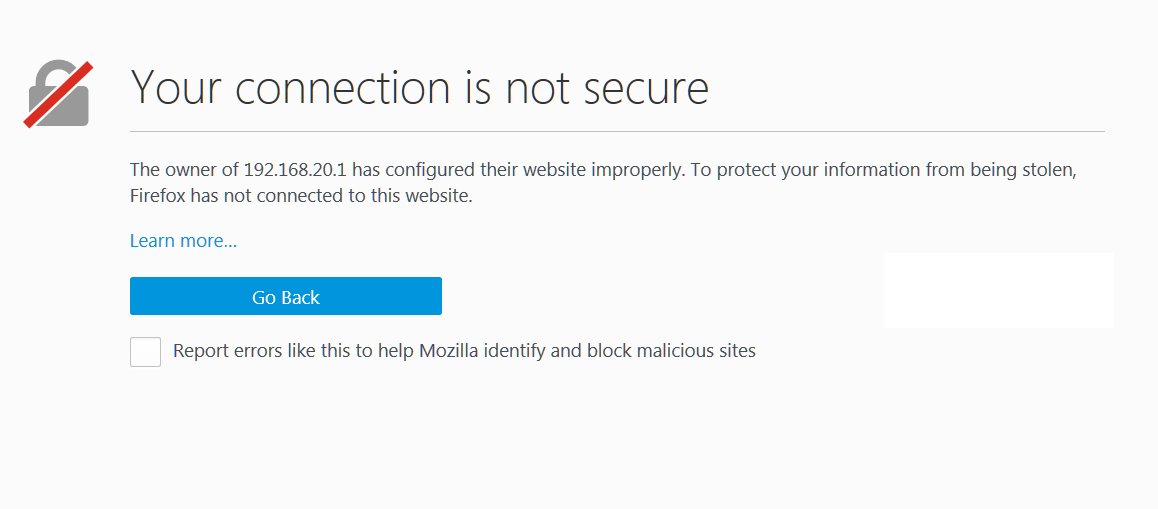Screen dimensions: 1158x509
Task: Click the word "Firefox" in the warning text
Action: tap(160, 196)
